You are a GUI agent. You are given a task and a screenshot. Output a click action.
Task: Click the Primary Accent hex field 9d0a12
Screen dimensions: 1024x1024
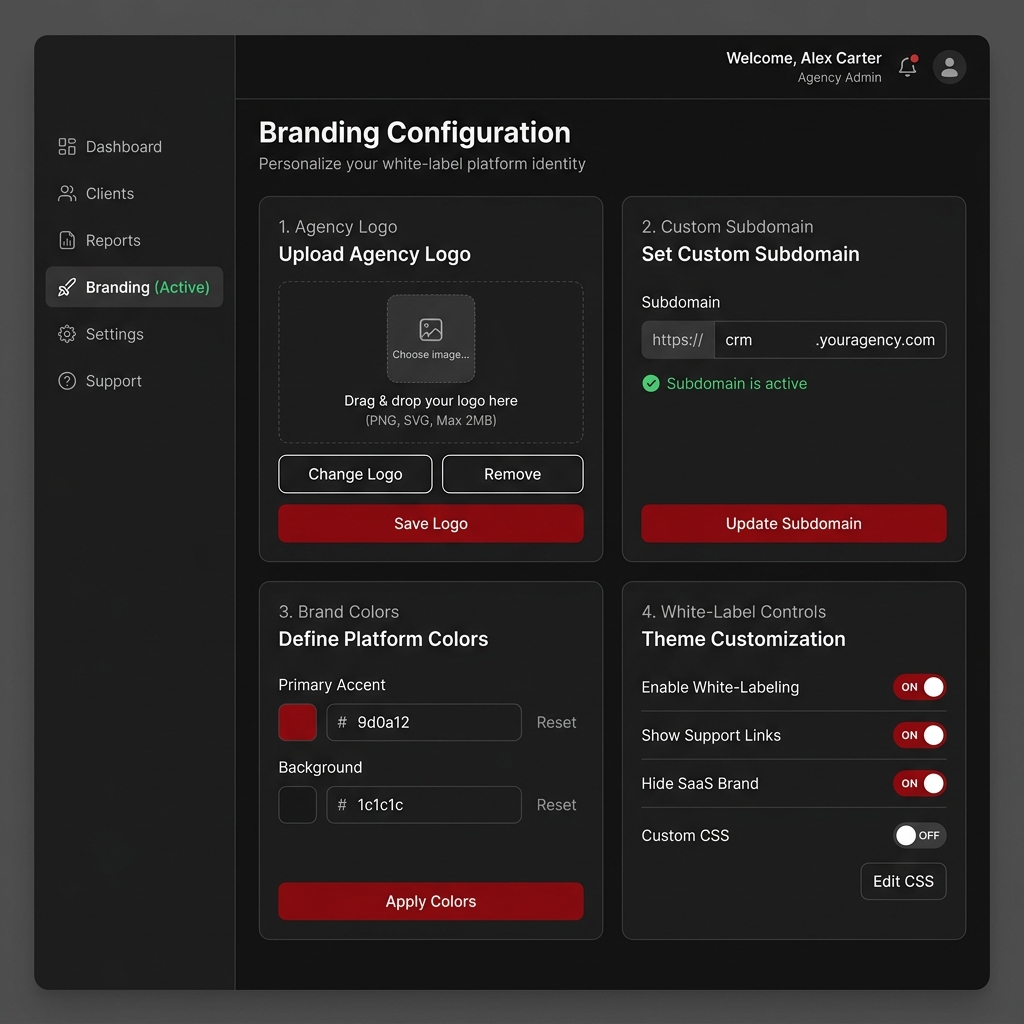(x=424, y=722)
